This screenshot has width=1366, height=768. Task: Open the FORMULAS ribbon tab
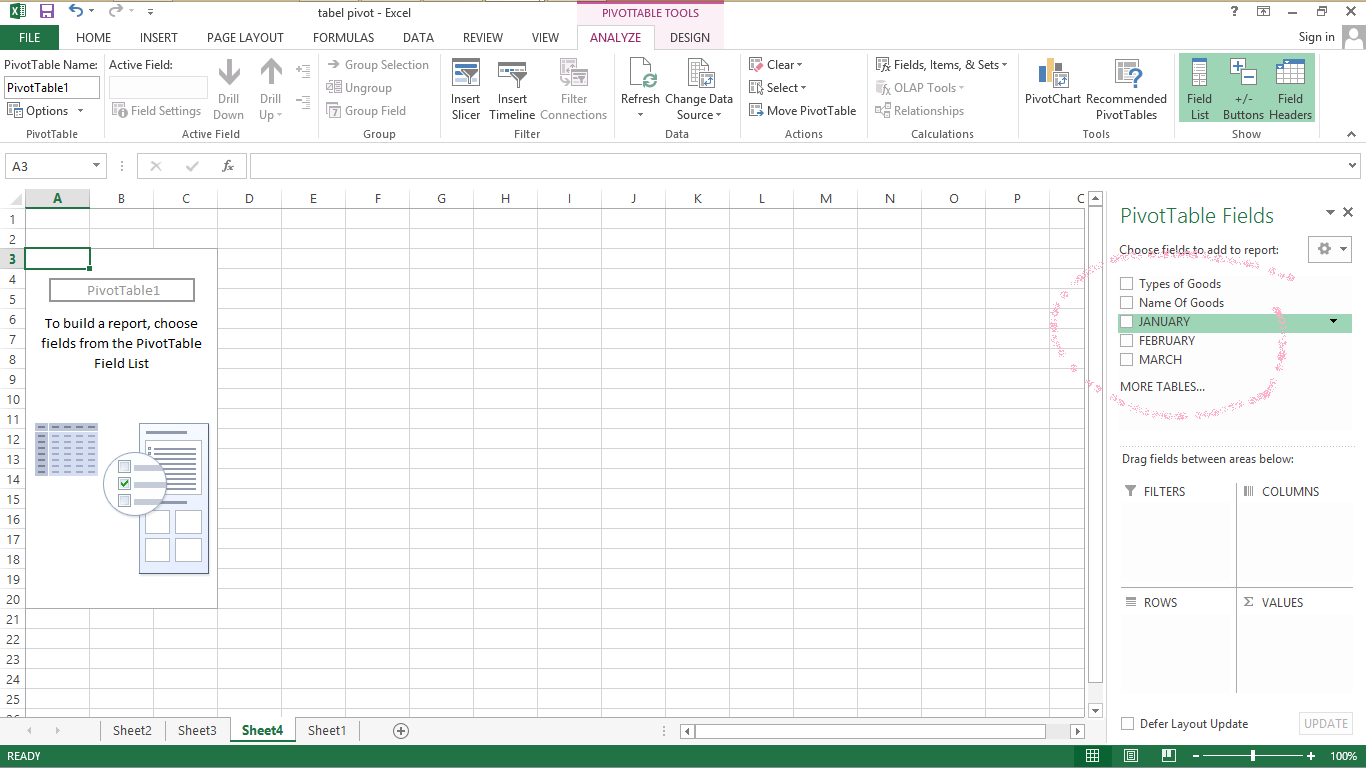pyautogui.click(x=343, y=37)
